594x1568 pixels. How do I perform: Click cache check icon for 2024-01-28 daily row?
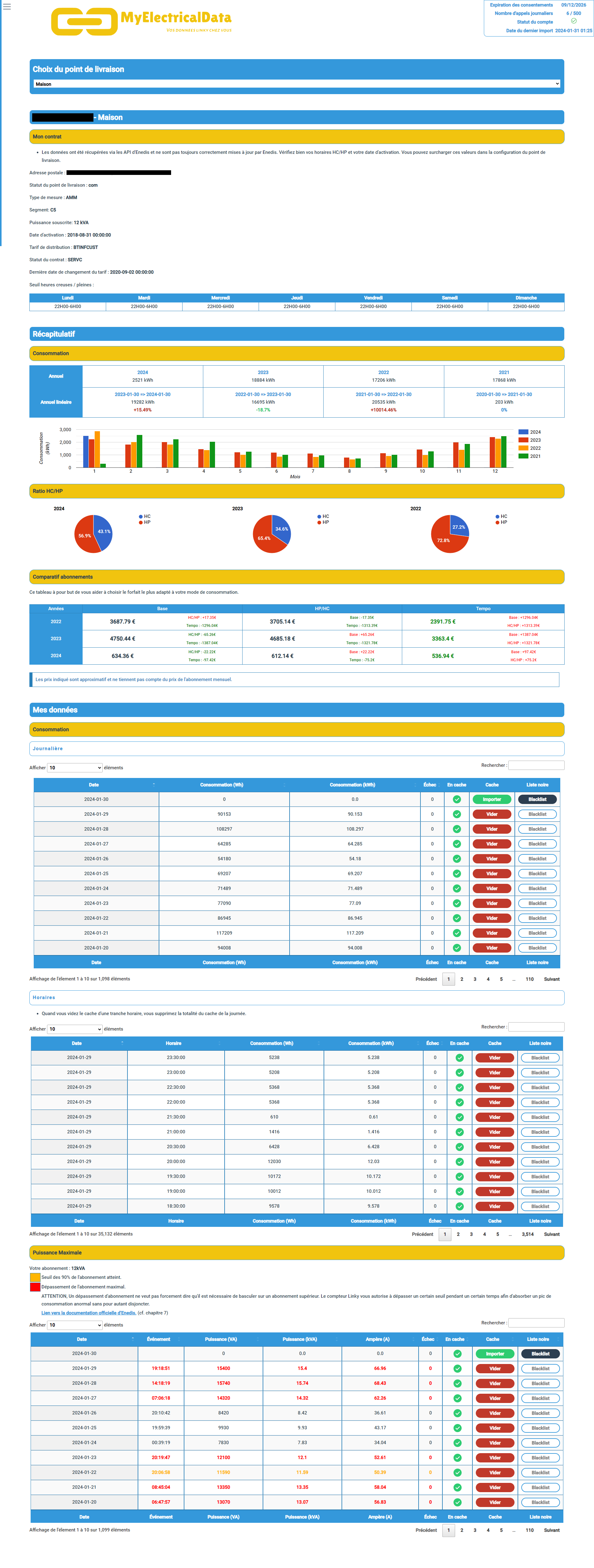[x=456, y=829]
